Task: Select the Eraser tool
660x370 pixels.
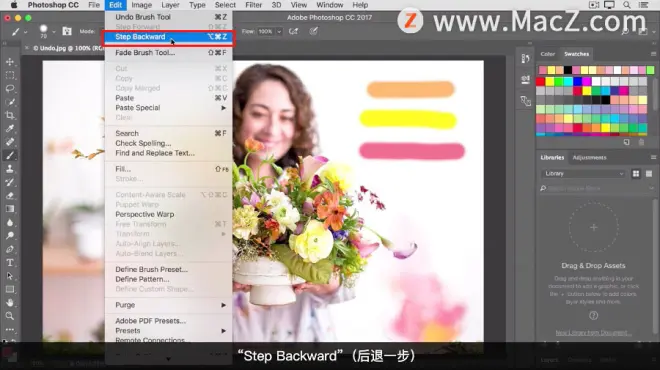Action: click(x=10, y=196)
